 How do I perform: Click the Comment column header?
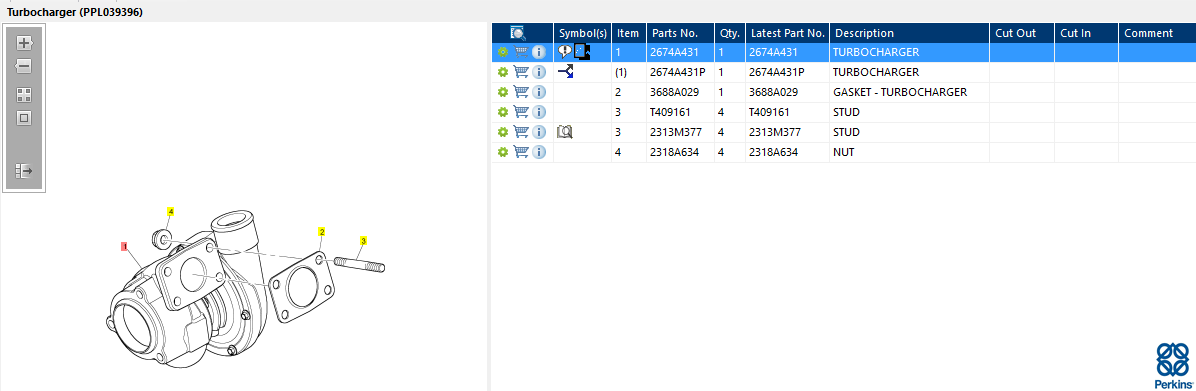(1156, 33)
